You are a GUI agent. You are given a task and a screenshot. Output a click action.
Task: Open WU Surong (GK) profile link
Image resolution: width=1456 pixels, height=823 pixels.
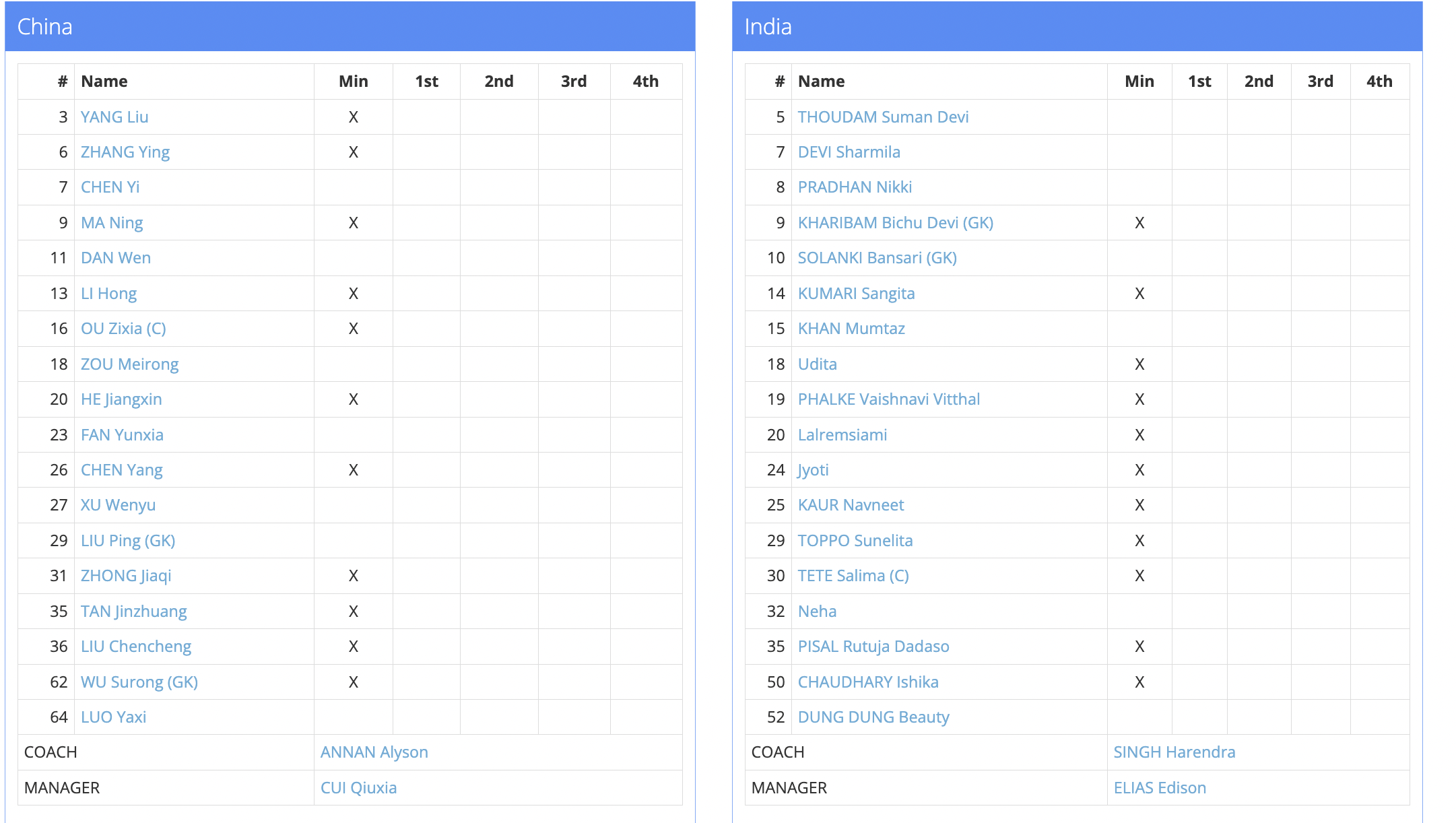click(139, 682)
